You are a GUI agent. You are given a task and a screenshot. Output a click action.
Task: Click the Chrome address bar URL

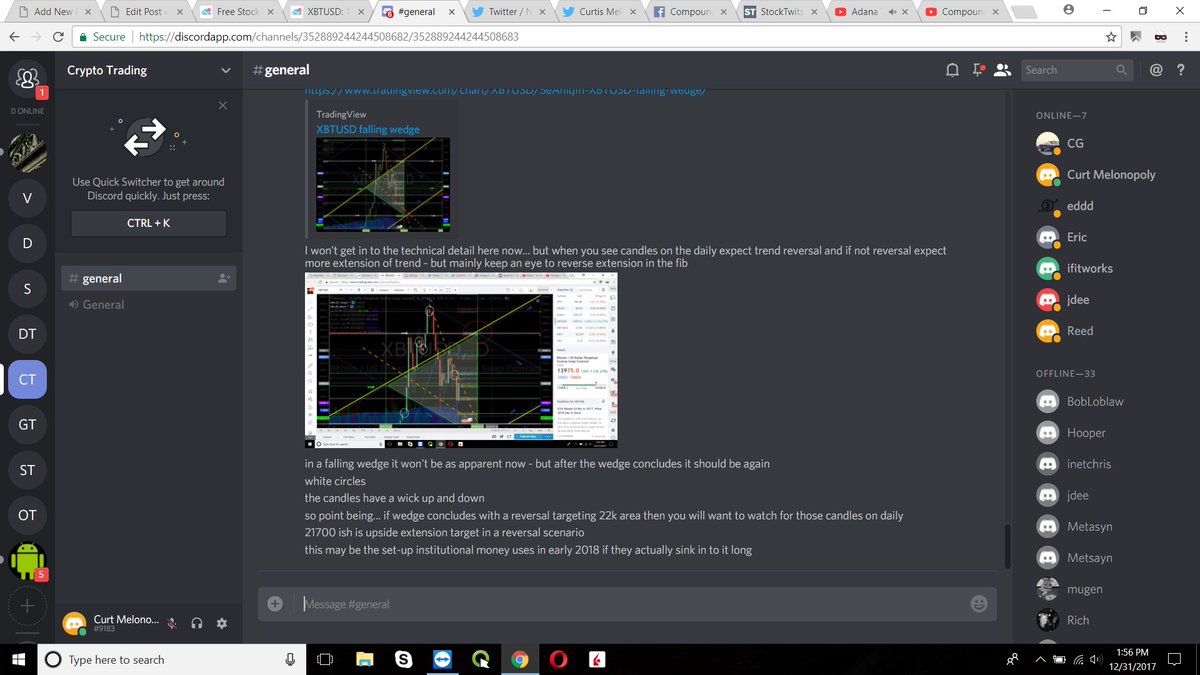(x=329, y=36)
